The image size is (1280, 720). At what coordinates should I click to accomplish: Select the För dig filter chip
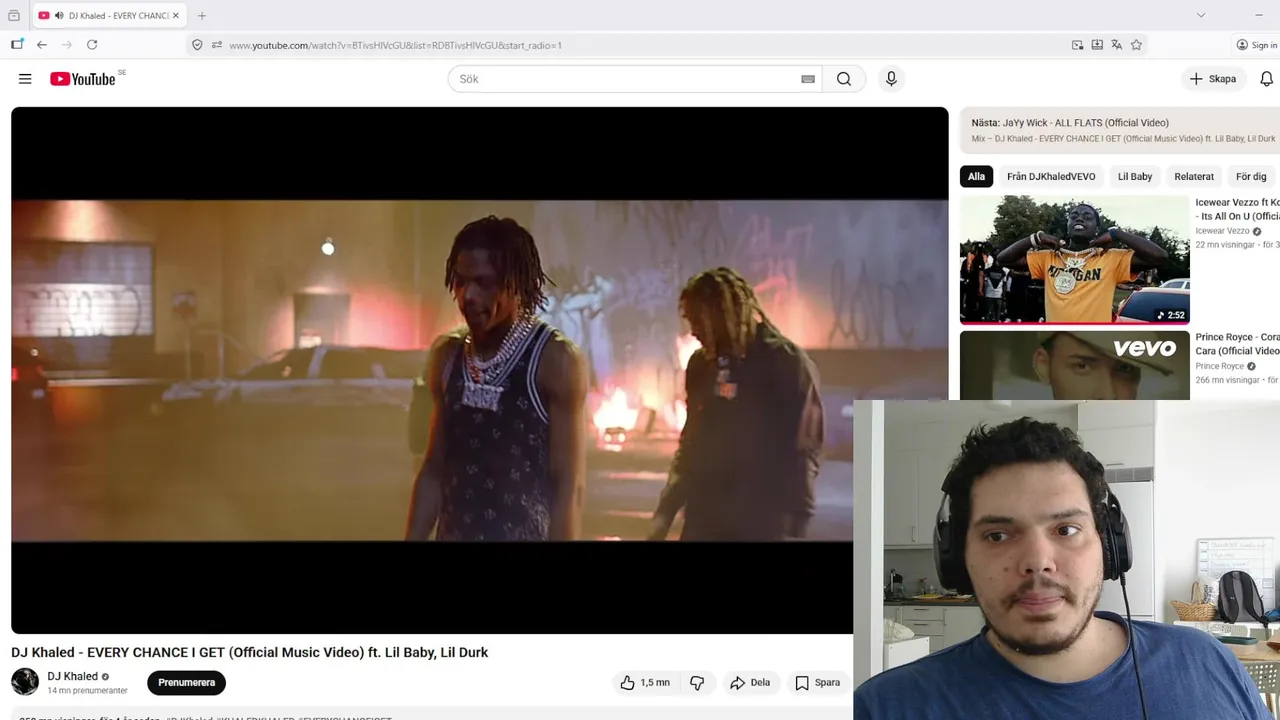[1251, 176]
